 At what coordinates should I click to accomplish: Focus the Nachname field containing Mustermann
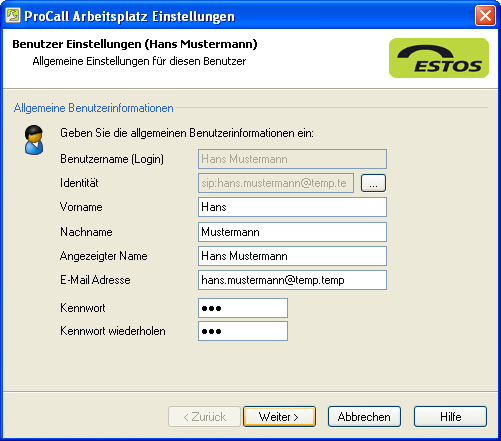point(292,232)
